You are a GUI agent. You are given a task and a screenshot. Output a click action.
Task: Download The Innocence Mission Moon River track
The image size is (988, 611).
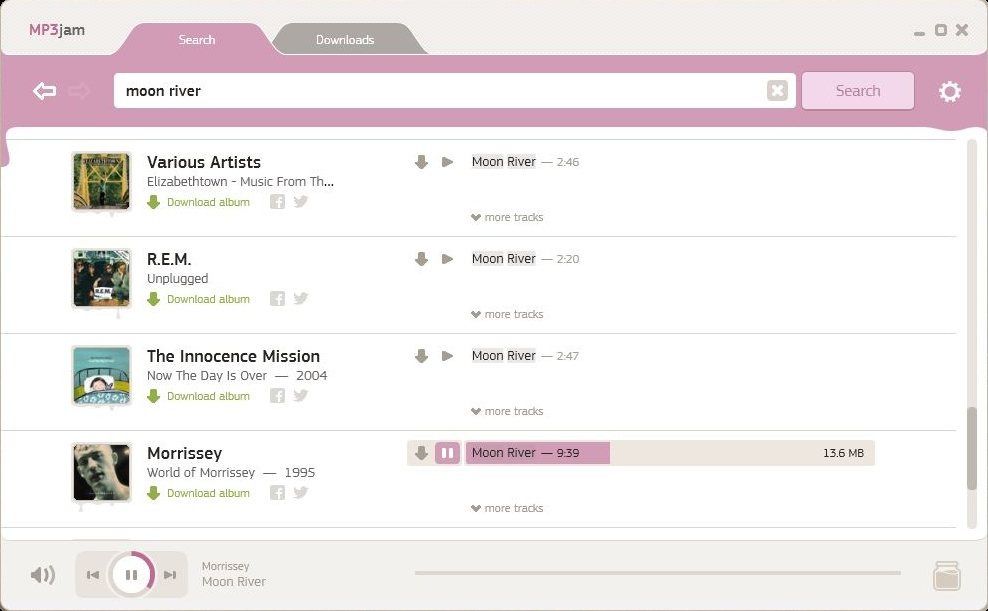coord(422,356)
